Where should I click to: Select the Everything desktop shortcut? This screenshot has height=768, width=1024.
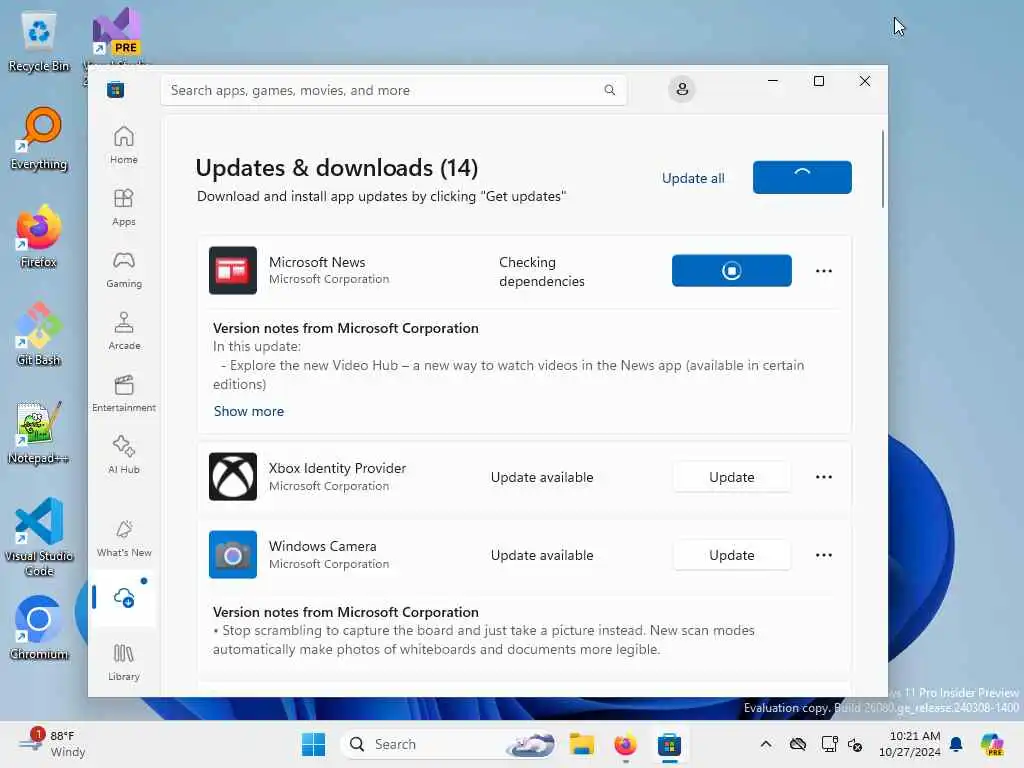39,139
